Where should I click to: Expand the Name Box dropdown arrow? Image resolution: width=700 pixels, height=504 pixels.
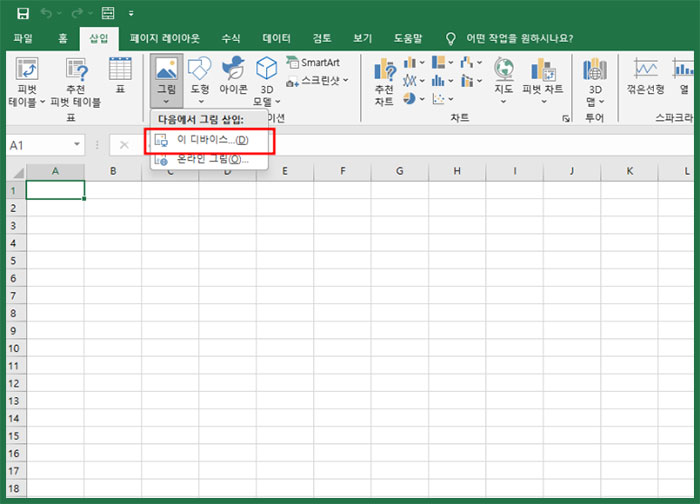point(77,145)
